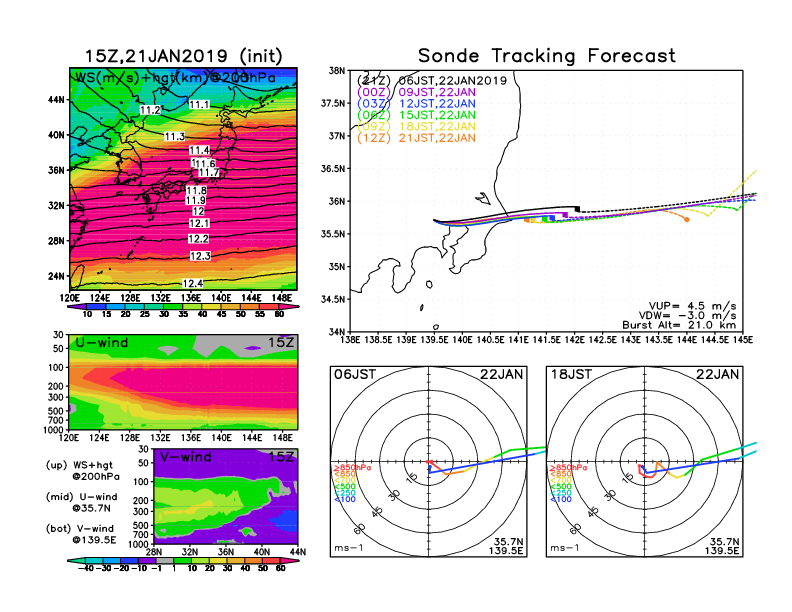Click the "18JST" hodograph title
792x612 pixels.
(571, 375)
